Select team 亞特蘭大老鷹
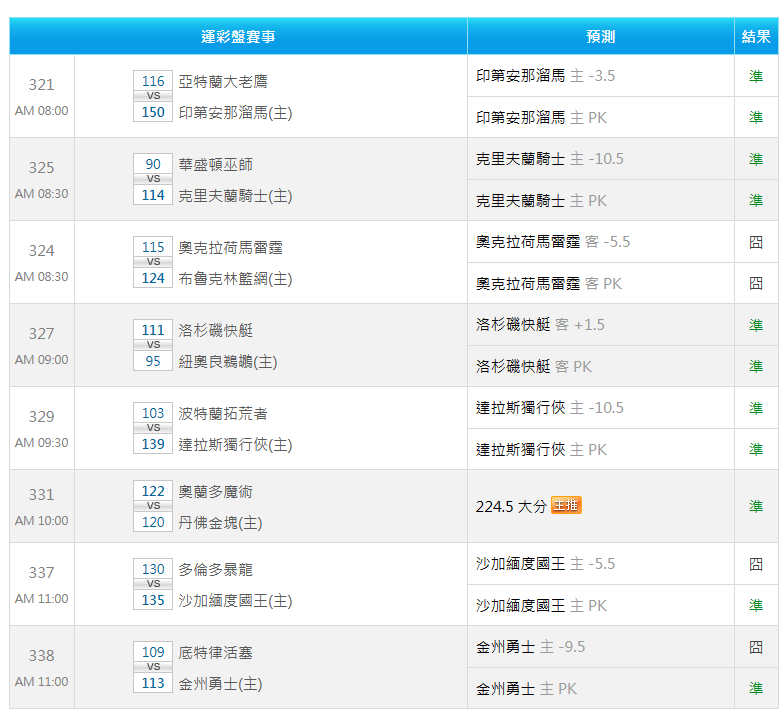The width and height of the screenshot is (784, 724). [223, 81]
